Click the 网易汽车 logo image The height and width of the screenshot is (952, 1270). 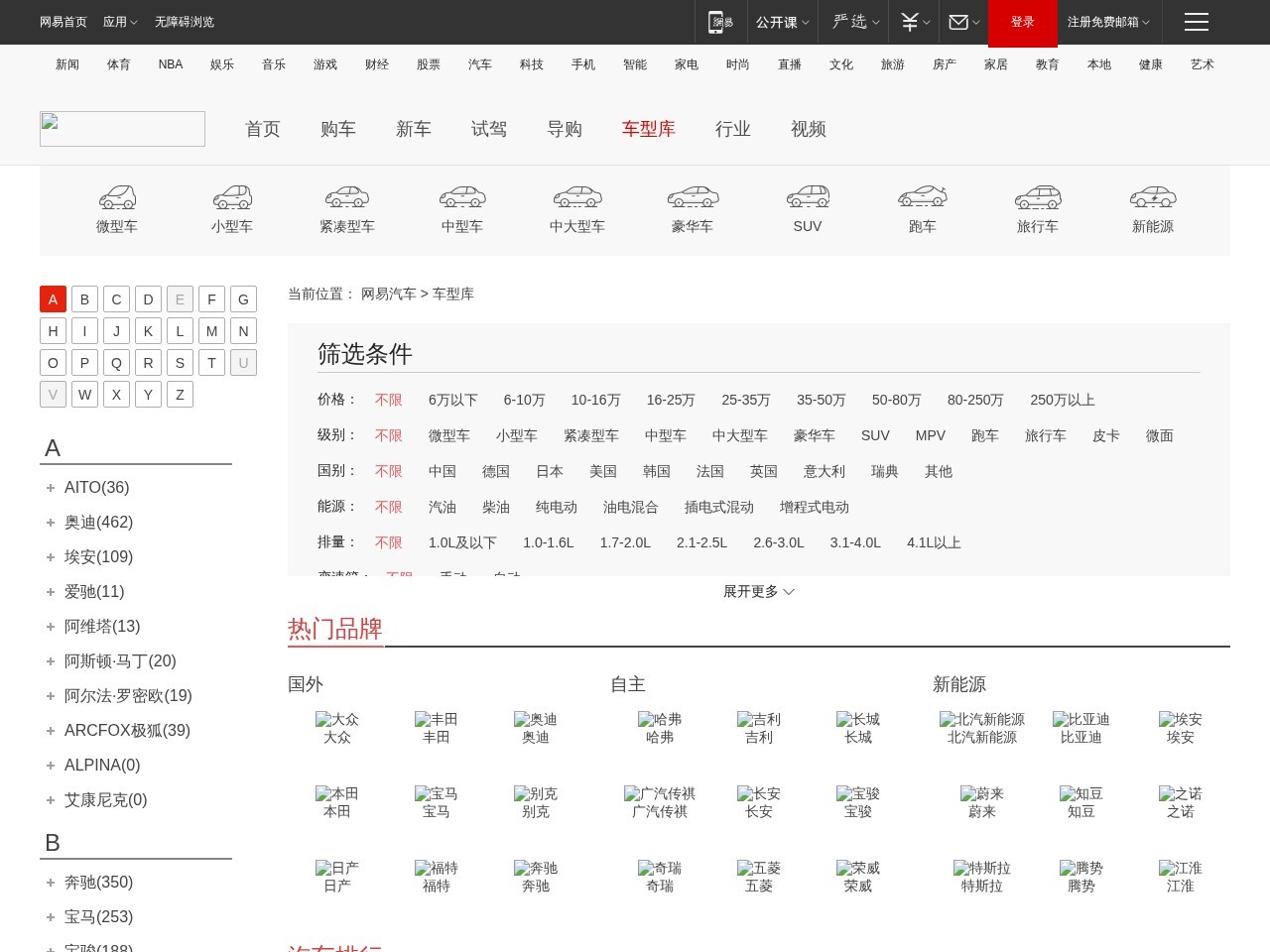pos(122,129)
